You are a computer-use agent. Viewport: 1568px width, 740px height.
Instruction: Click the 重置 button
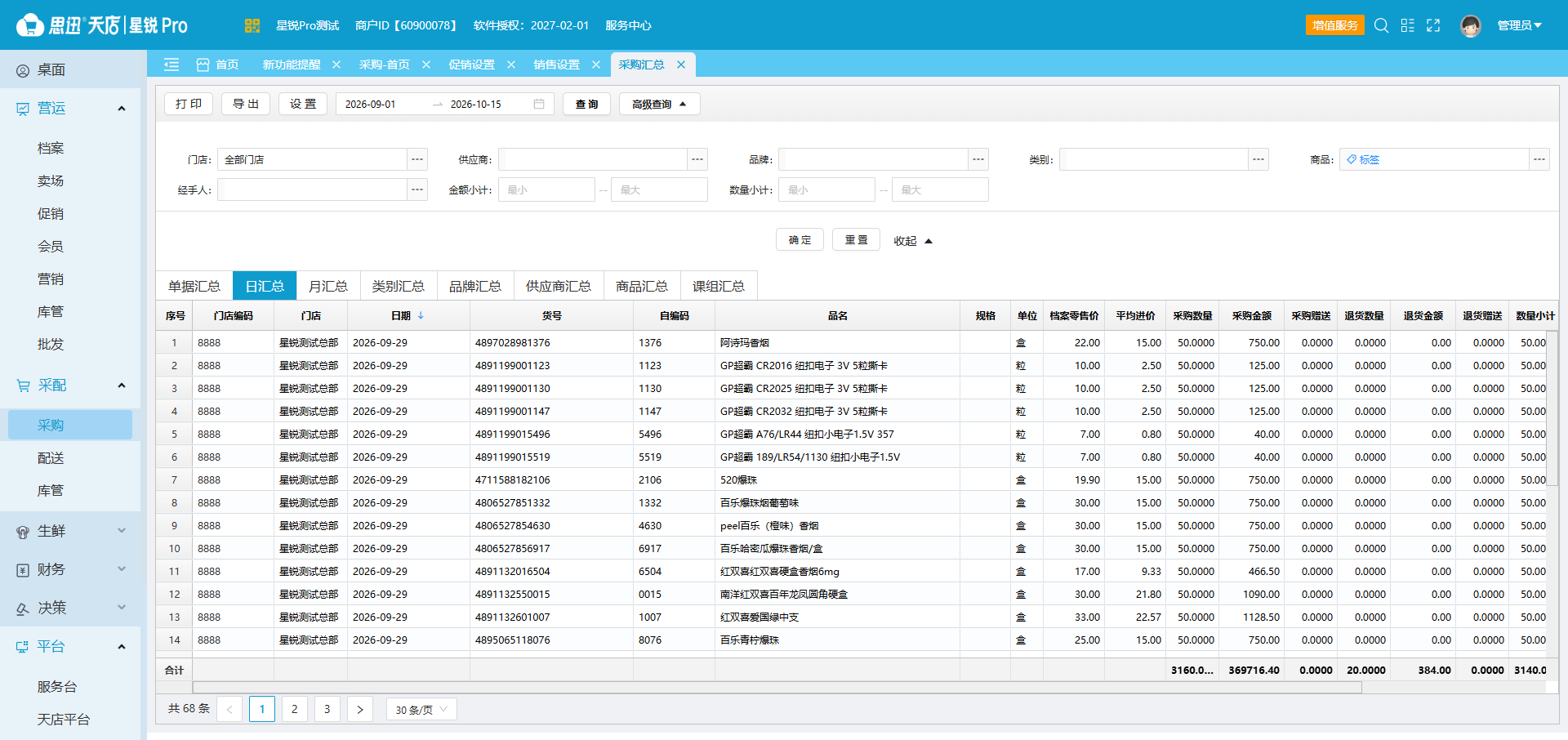(856, 239)
